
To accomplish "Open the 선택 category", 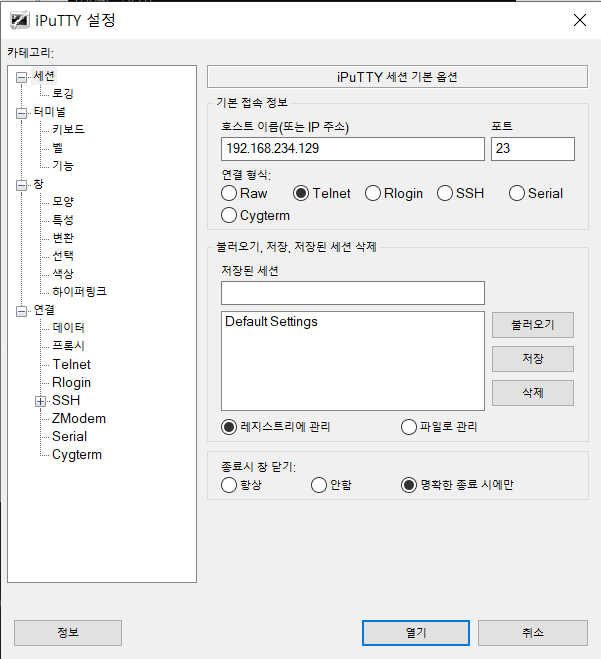I will 63,256.
